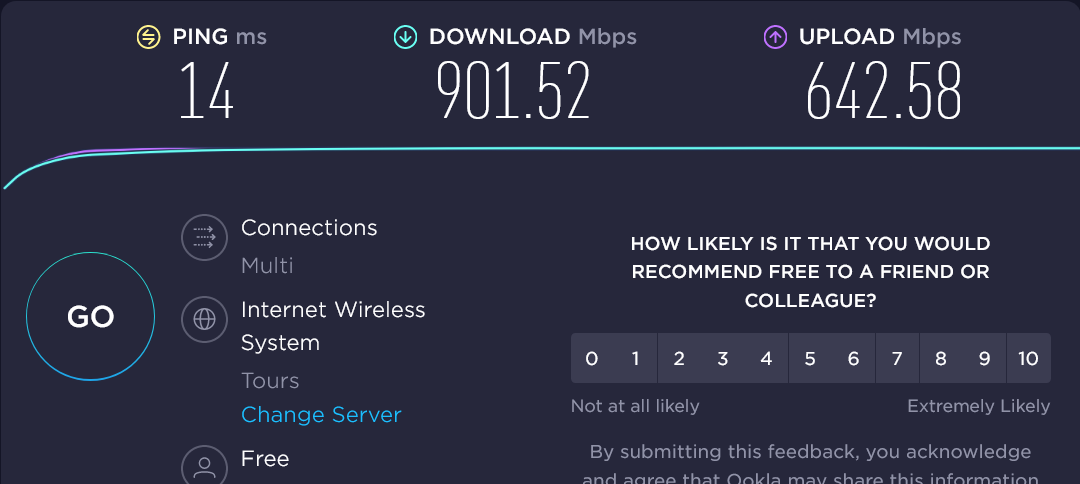Click the purple upload arrow icon

pyautogui.click(x=775, y=38)
